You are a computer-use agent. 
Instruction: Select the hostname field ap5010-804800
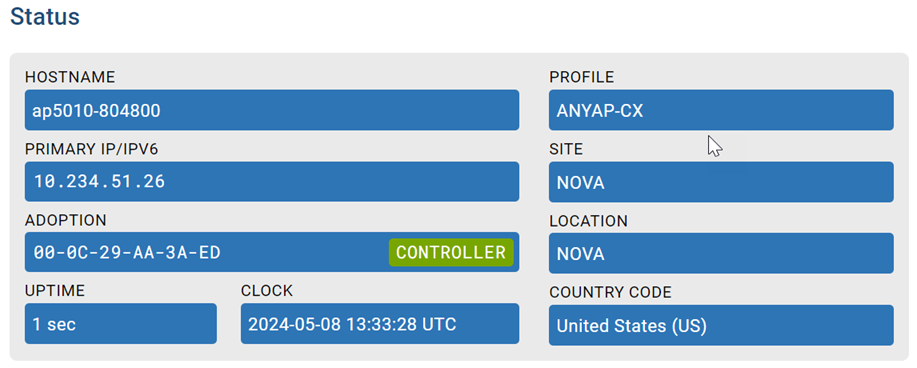coord(272,110)
